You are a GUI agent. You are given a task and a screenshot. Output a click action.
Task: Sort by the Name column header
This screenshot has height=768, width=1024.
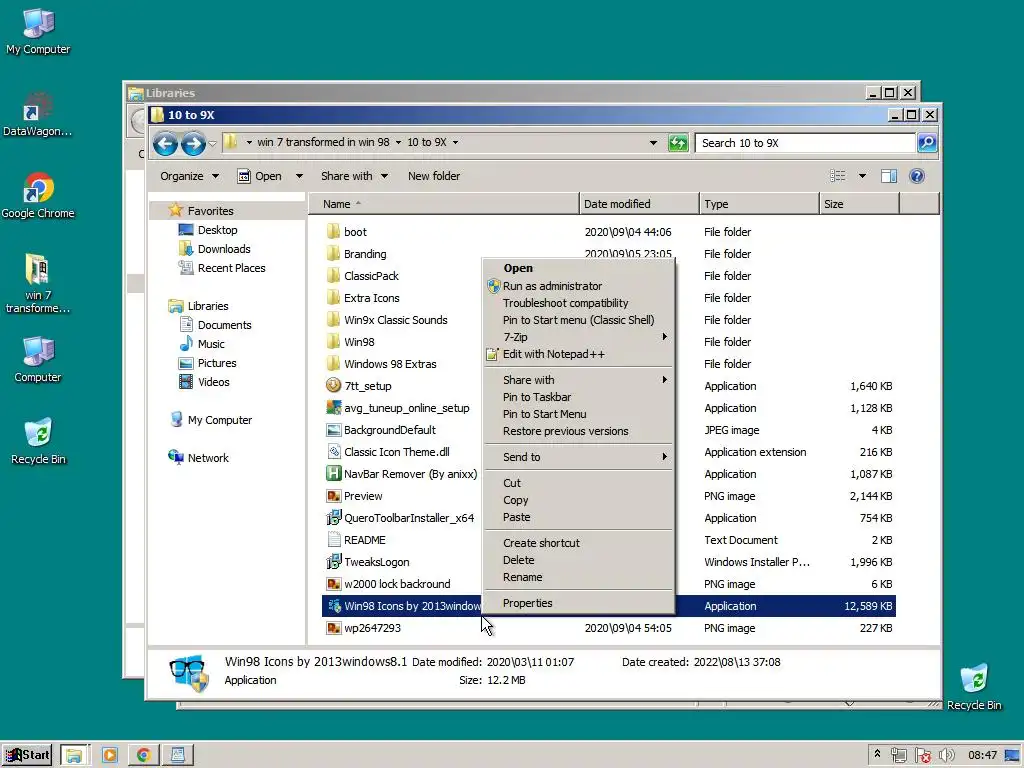[x=443, y=204]
